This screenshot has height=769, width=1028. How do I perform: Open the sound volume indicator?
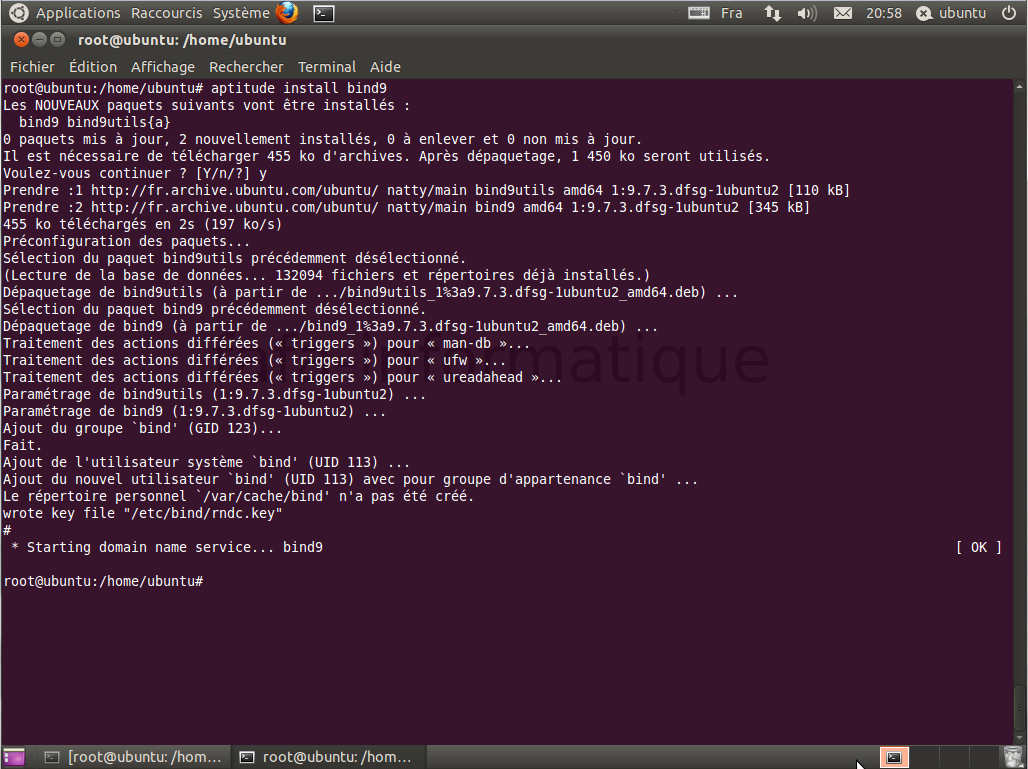[x=807, y=13]
